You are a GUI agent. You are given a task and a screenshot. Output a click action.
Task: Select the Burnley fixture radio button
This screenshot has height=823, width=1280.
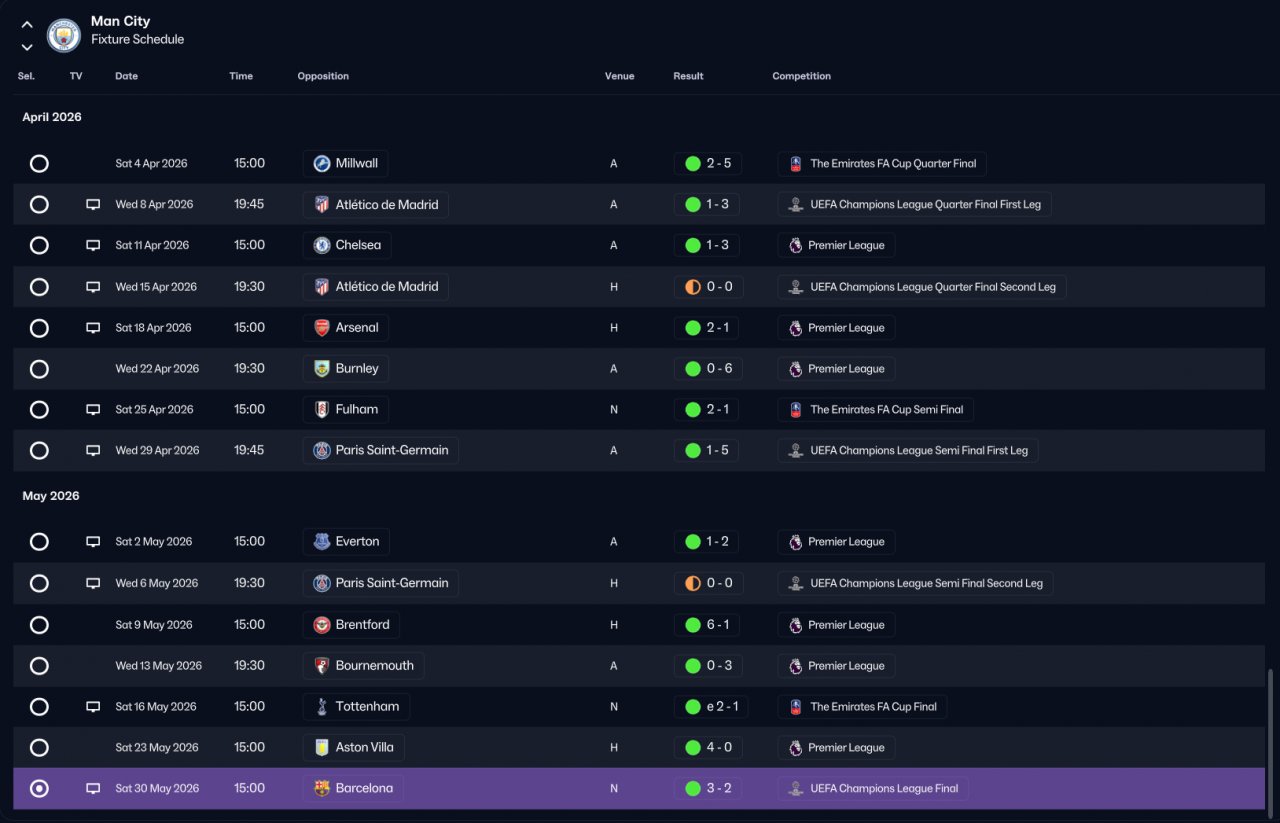point(39,369)
